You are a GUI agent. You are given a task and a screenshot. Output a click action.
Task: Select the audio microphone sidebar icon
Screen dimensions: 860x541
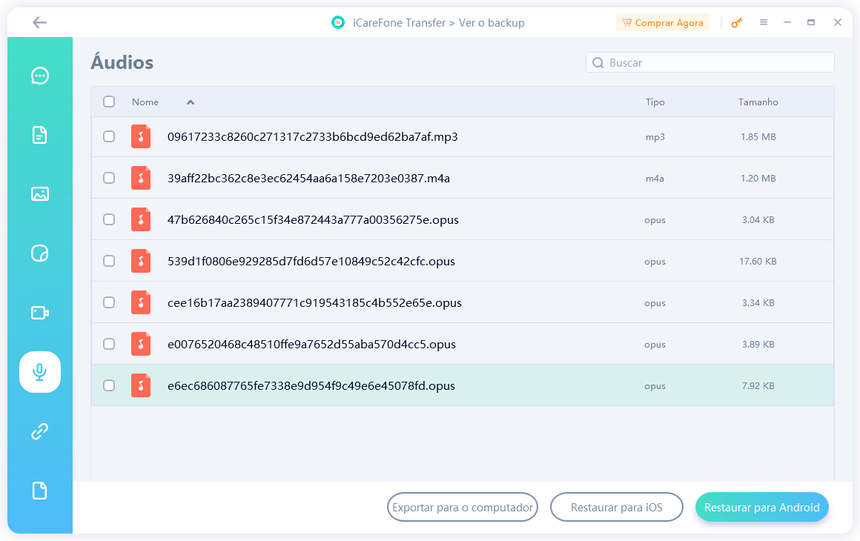point(40,372)
